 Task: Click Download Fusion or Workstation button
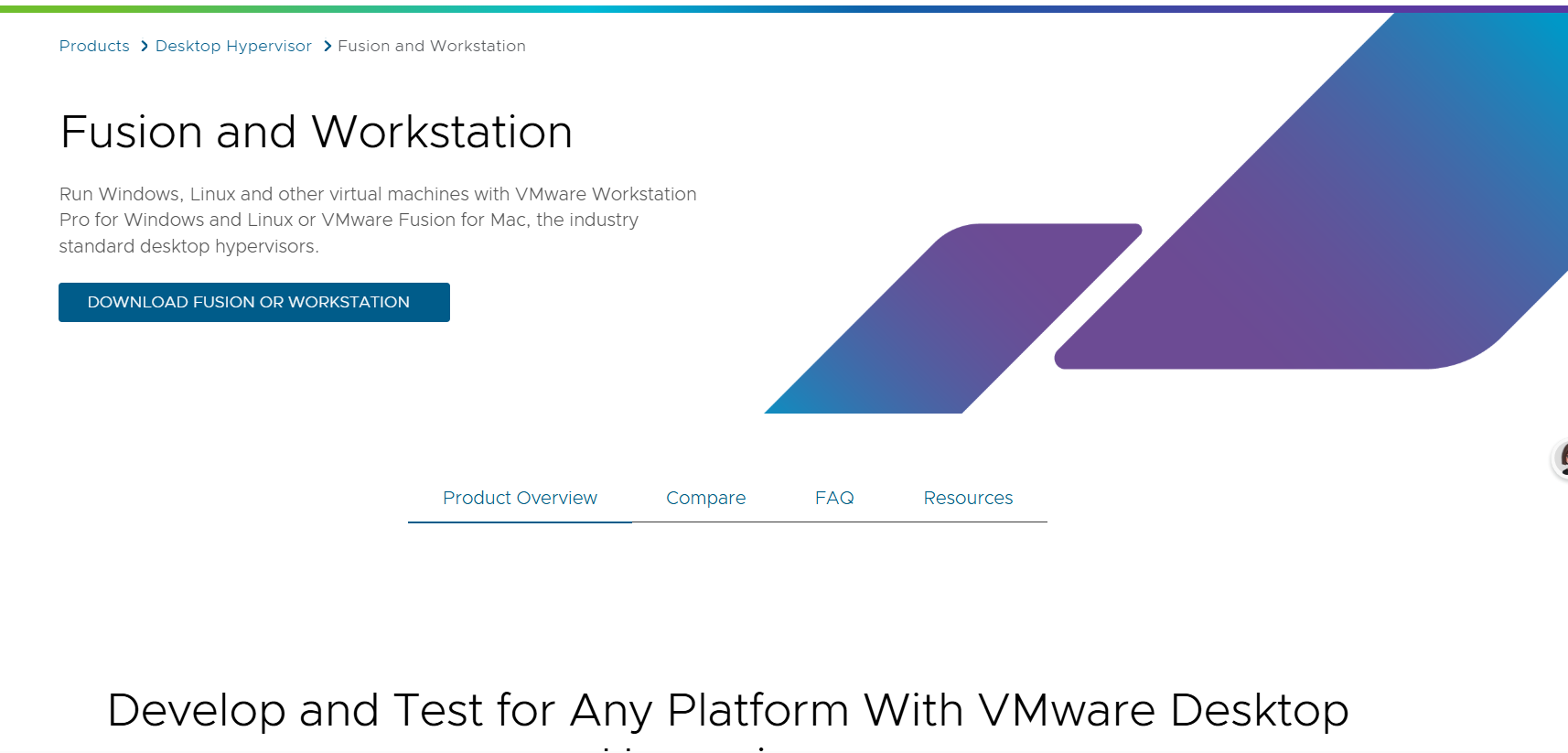tap(254, 302)
